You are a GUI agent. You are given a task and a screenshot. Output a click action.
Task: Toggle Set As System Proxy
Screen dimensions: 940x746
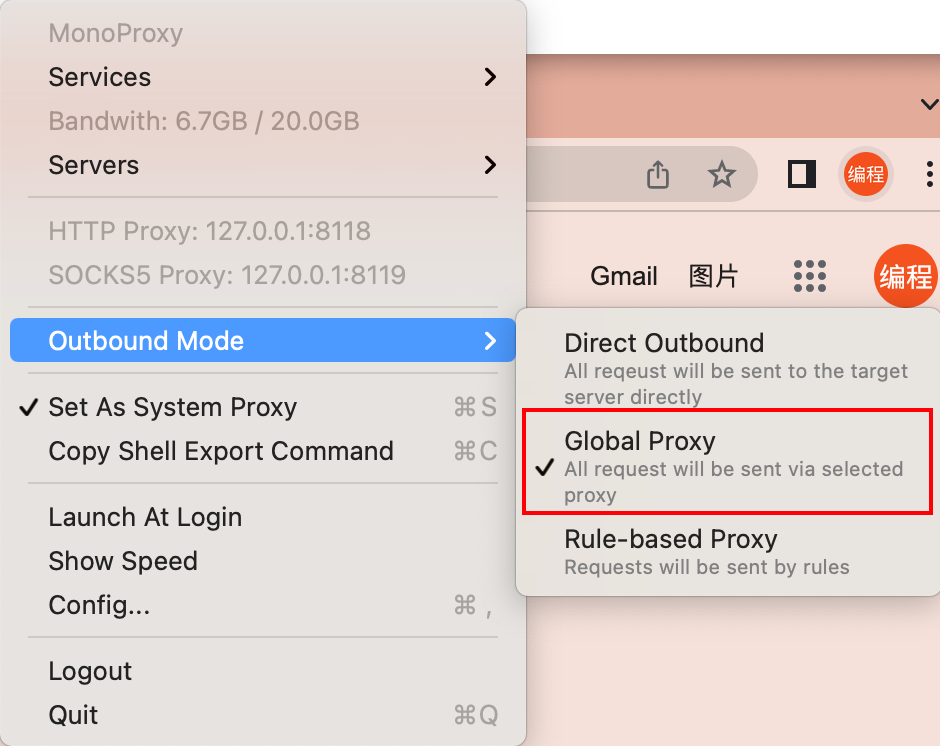click(172, 407)
